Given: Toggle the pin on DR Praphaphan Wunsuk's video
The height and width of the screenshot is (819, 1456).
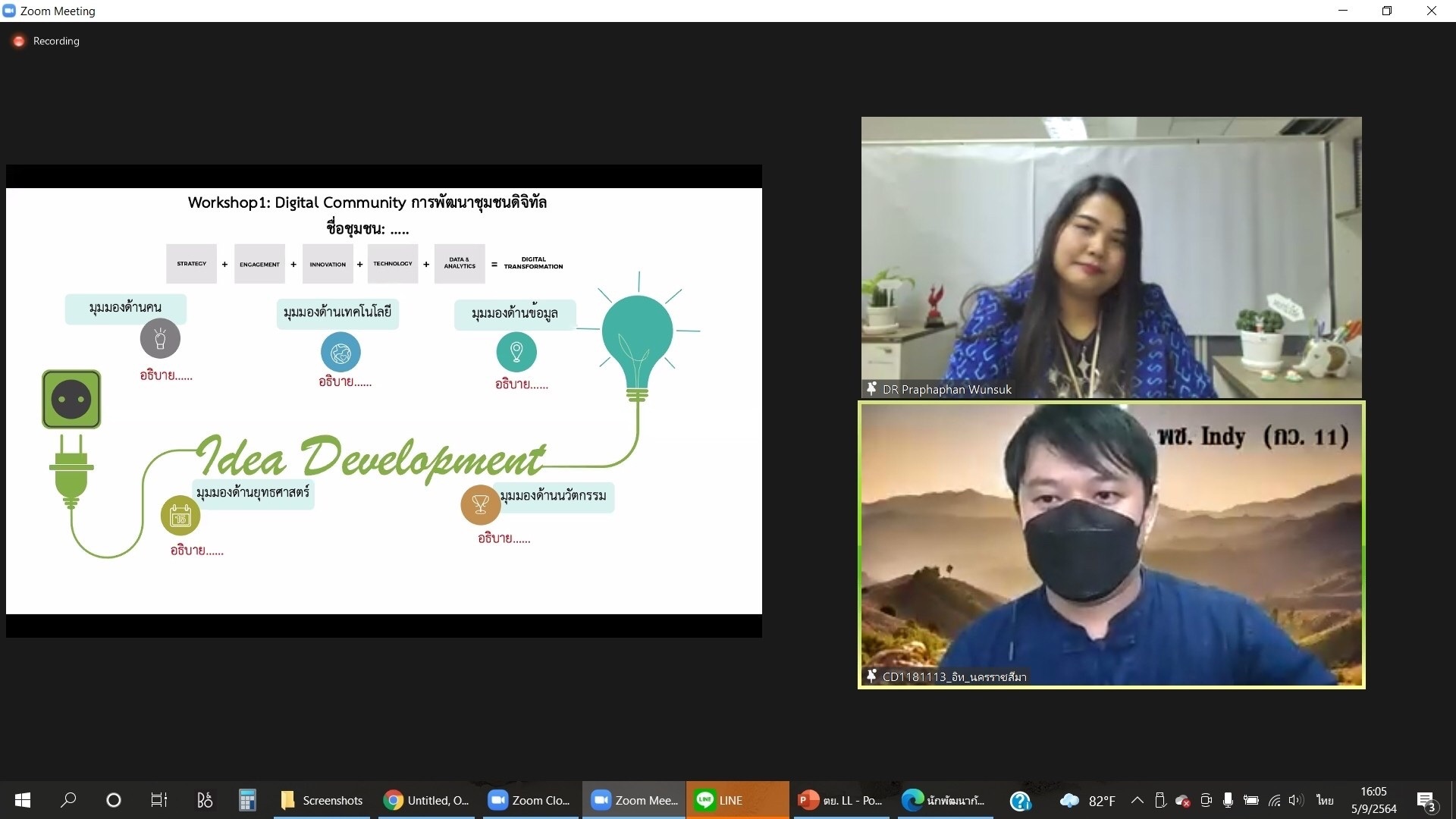Looking at the screenshot, I should [871, 389].
